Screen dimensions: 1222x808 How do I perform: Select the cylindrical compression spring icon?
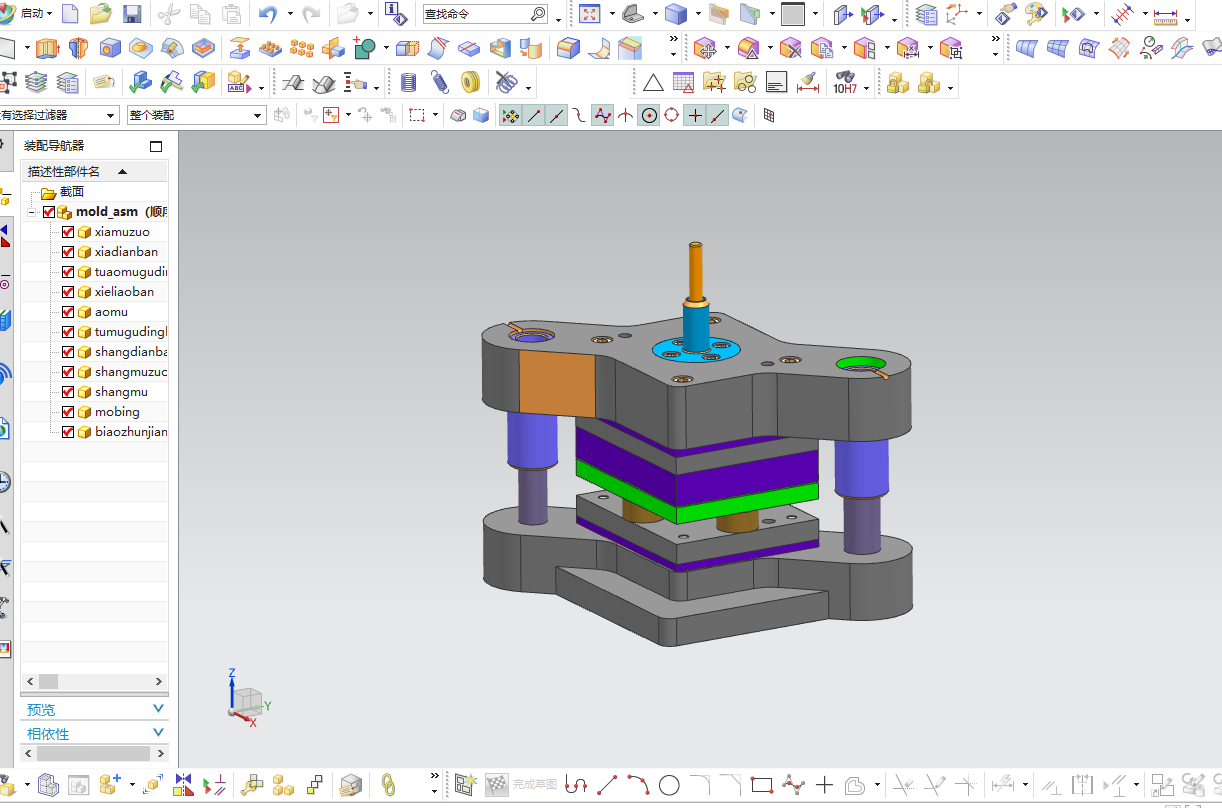point(408,83)
